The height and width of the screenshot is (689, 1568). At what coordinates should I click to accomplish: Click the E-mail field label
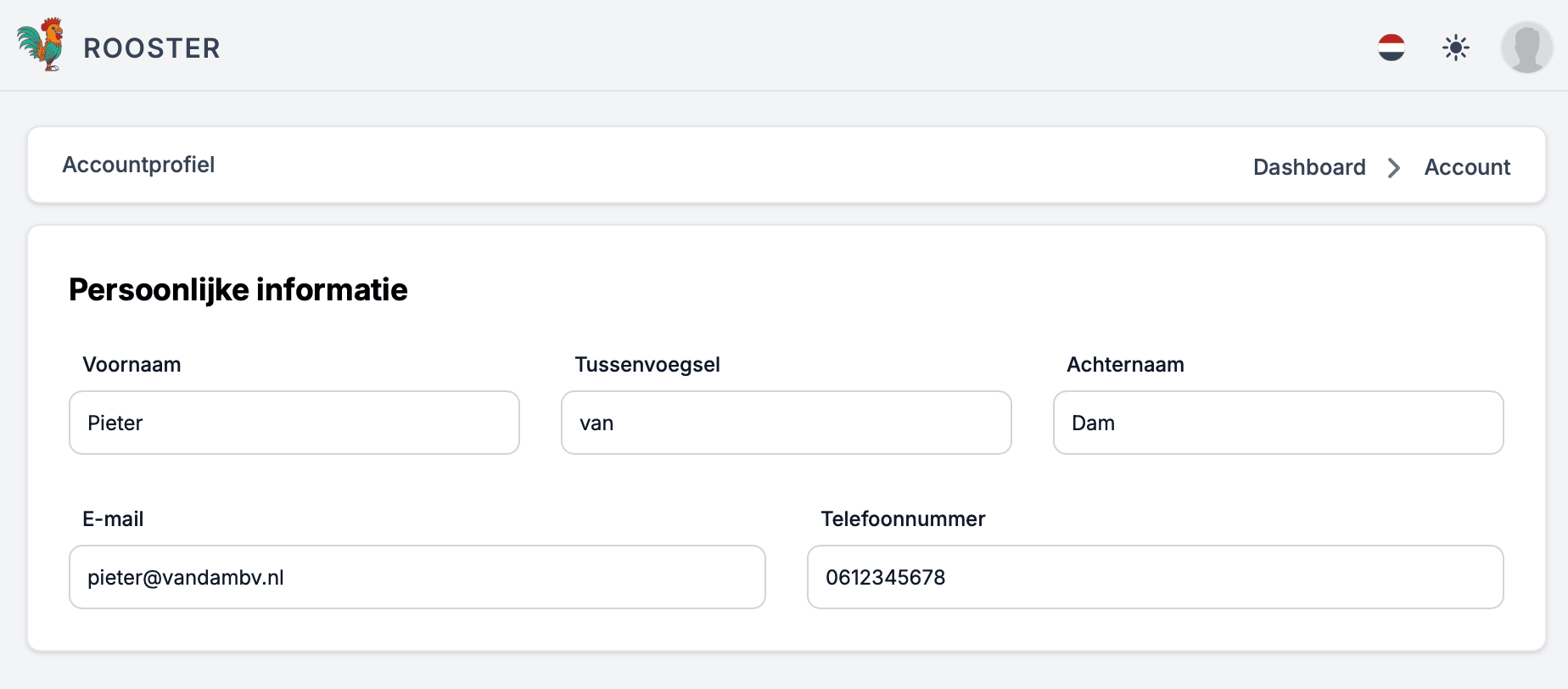[x=113, y=519]
